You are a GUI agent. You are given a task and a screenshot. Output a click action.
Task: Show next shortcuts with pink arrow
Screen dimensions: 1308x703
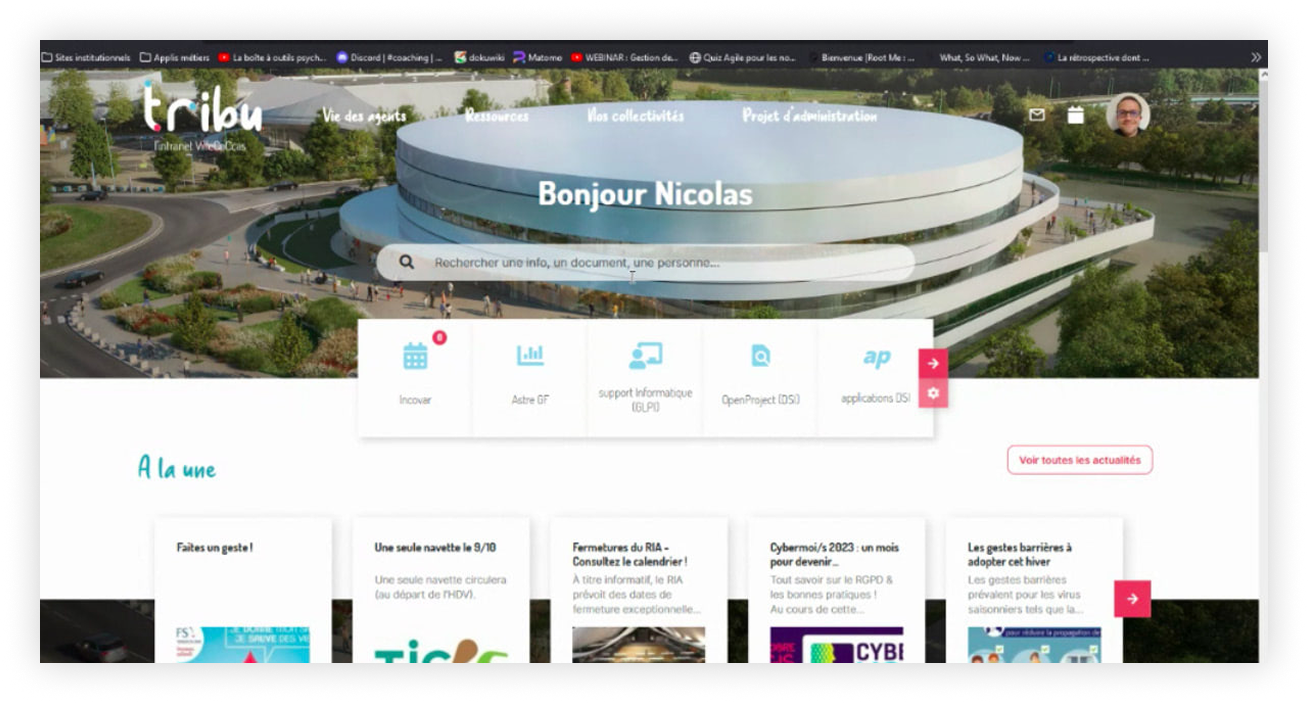point(933,363)
